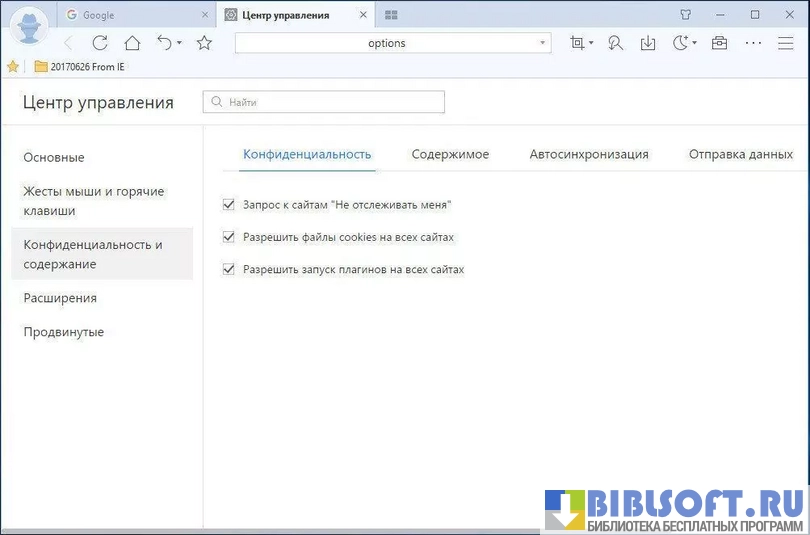Switch to the Автосинхронизация tab

point(589,154)
